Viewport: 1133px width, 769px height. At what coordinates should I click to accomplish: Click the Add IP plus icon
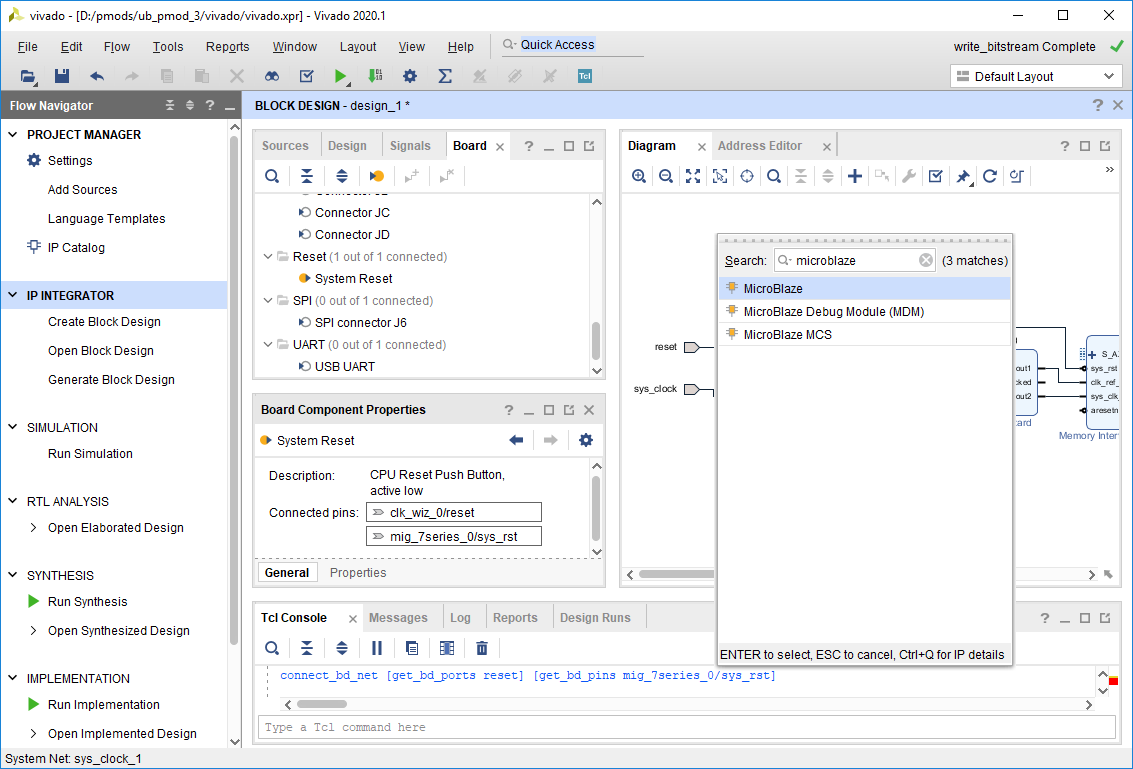coord(855,176)
